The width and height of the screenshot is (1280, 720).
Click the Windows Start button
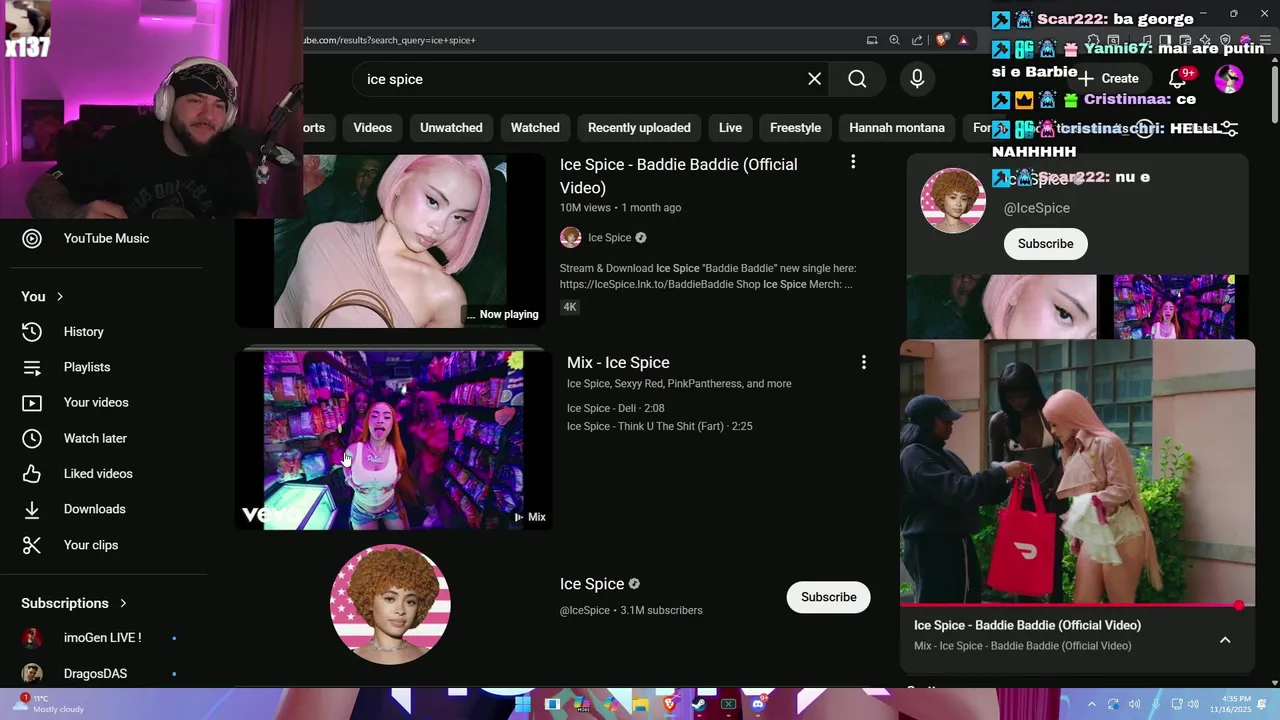522,704
